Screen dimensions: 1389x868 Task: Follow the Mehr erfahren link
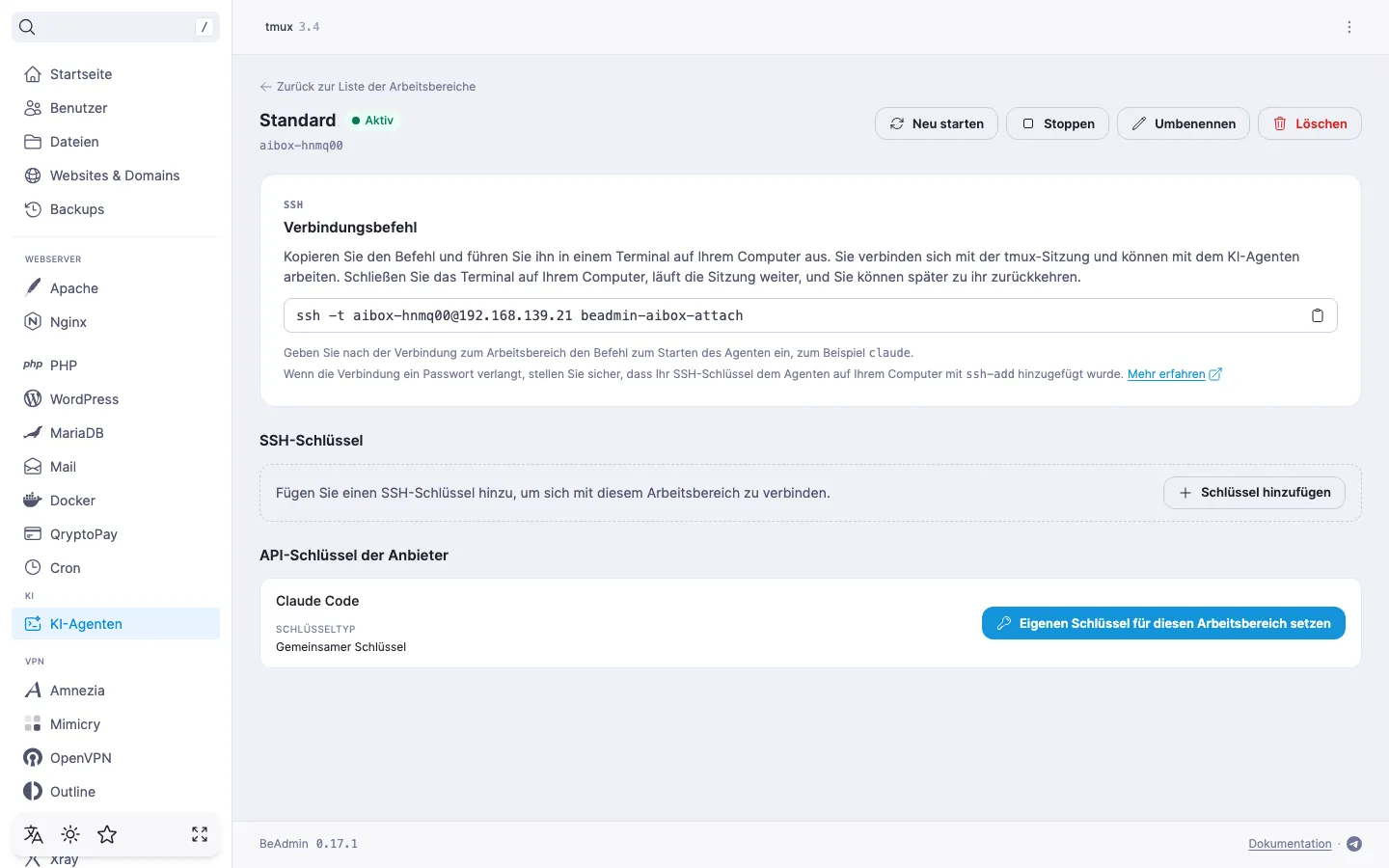1175,374
